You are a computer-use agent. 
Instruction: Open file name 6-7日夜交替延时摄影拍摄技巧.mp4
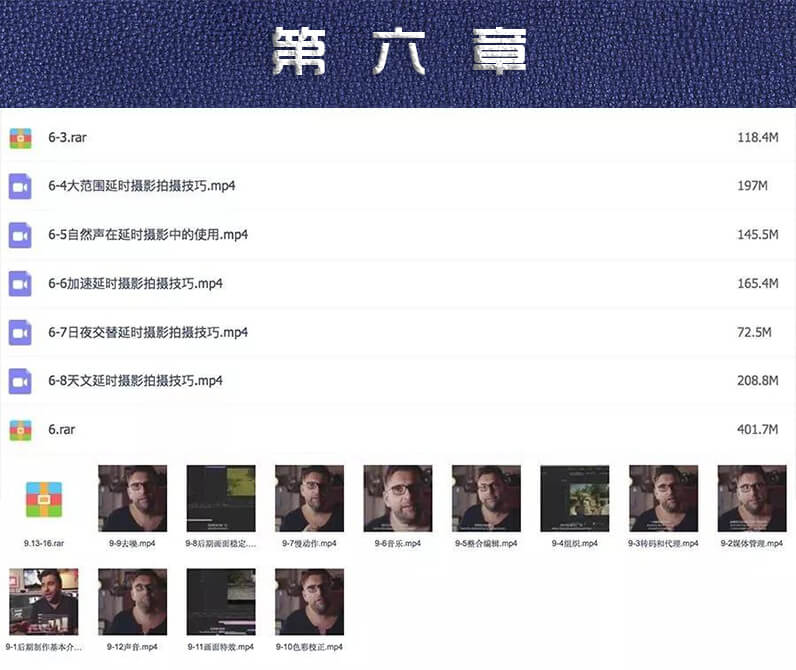pos(148,332)
